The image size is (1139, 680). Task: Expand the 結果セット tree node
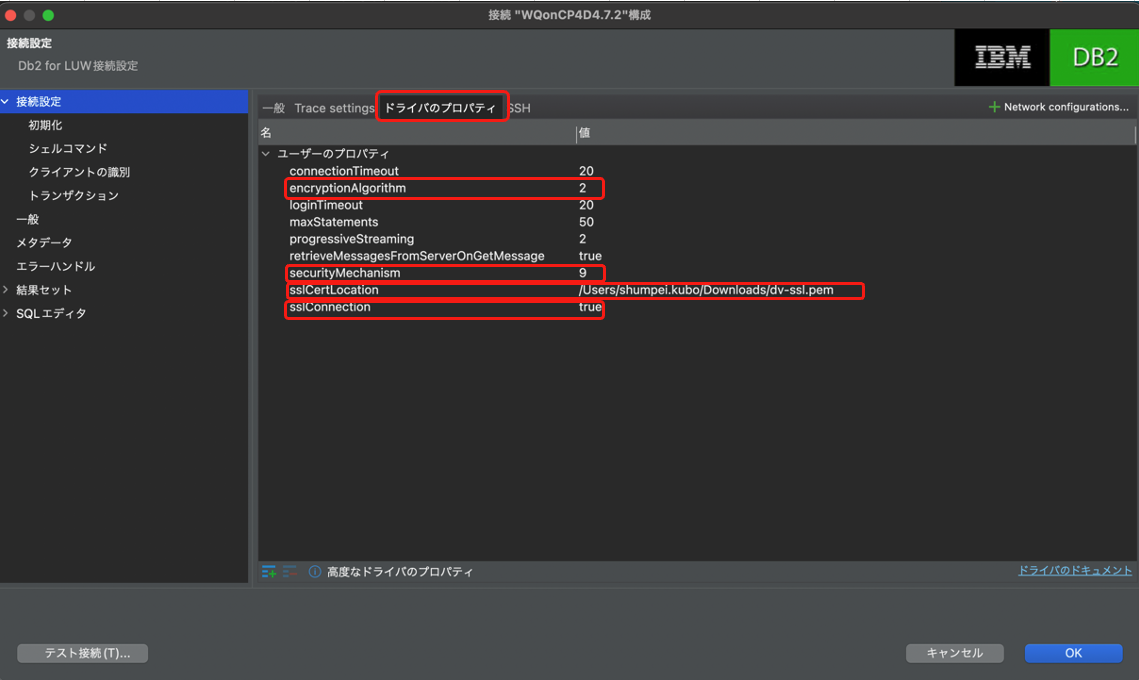[6, 290]
